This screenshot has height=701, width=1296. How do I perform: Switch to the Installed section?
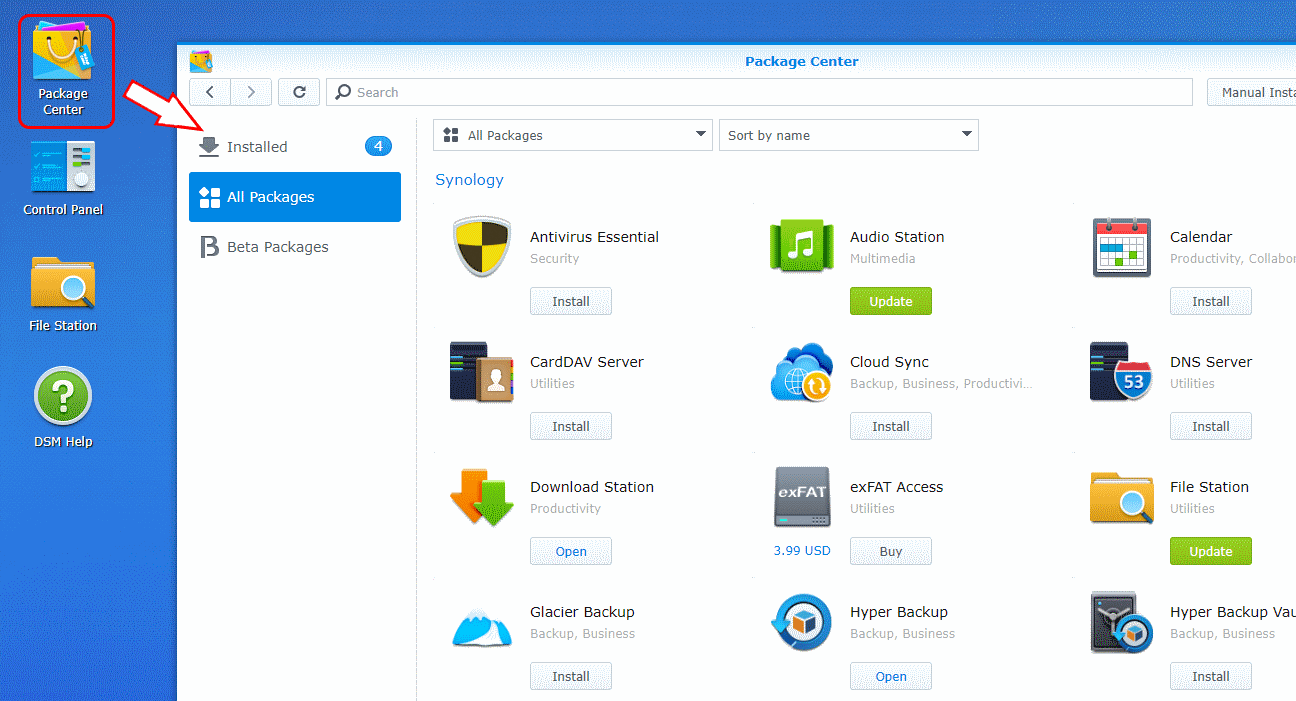pos(295,147)
